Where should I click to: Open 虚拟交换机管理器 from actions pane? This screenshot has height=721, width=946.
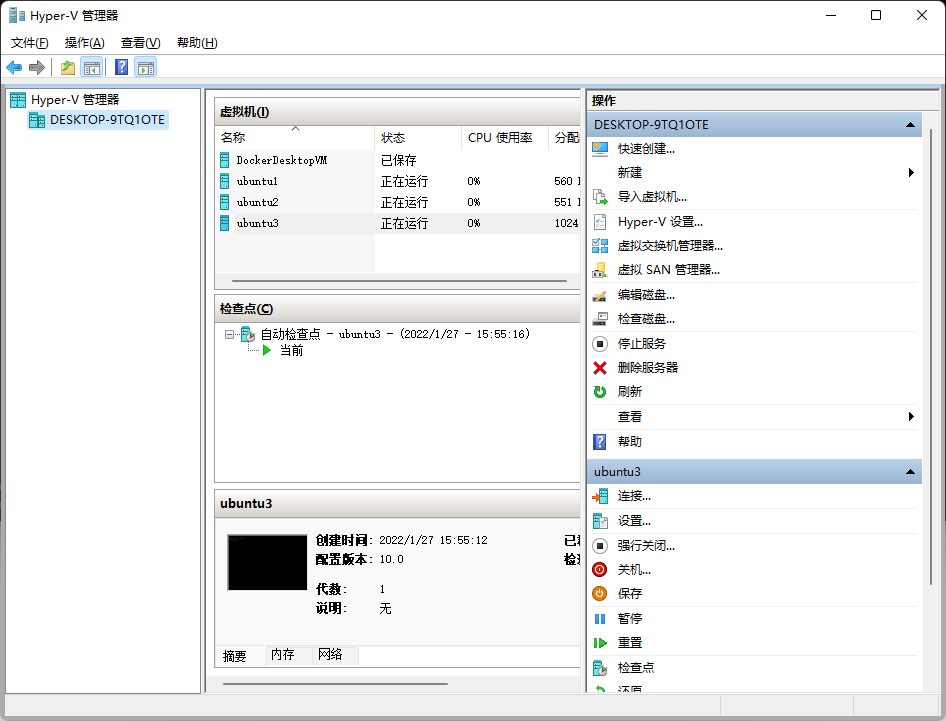[x=669, y=245]
